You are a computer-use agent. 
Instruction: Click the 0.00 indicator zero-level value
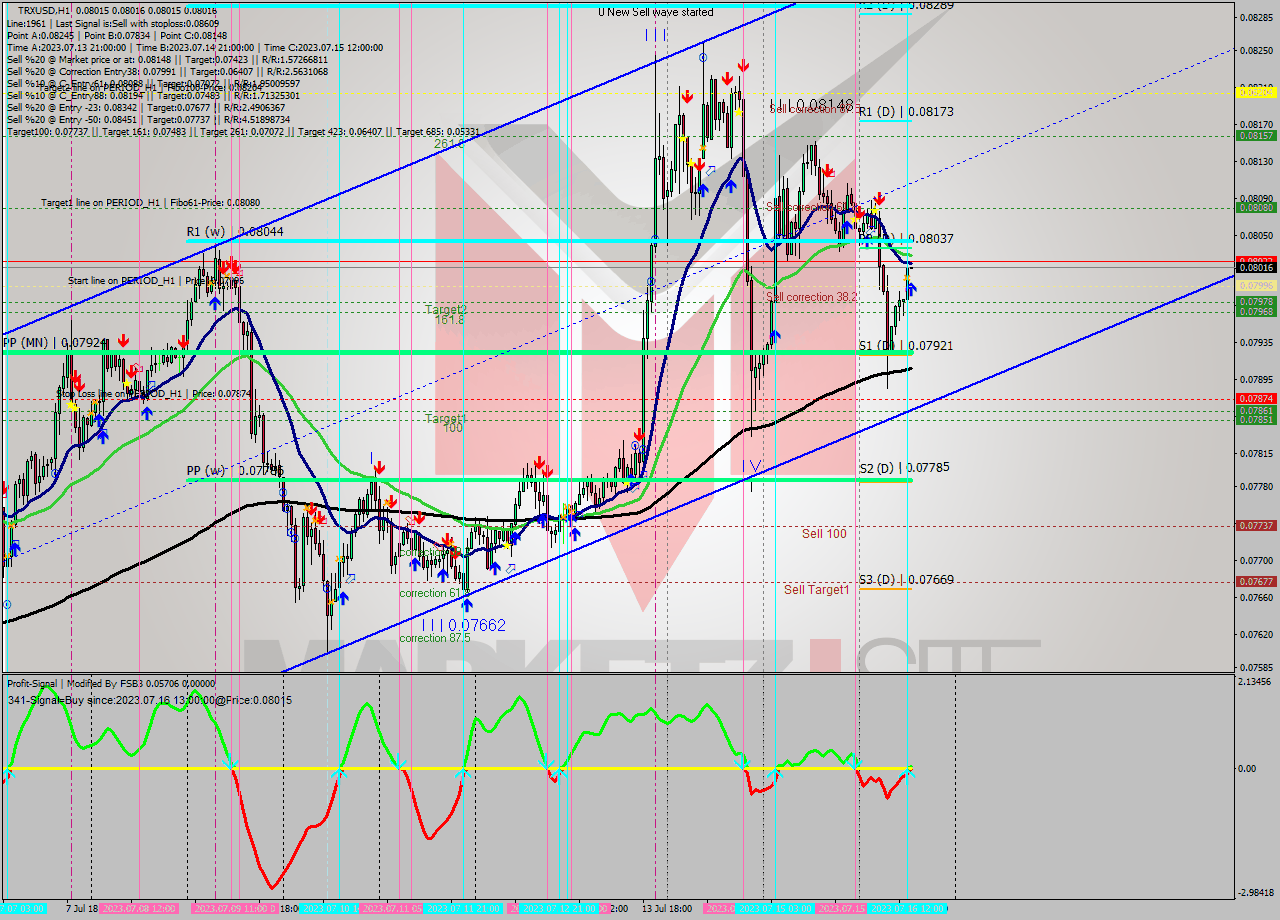coord(1246,769)
